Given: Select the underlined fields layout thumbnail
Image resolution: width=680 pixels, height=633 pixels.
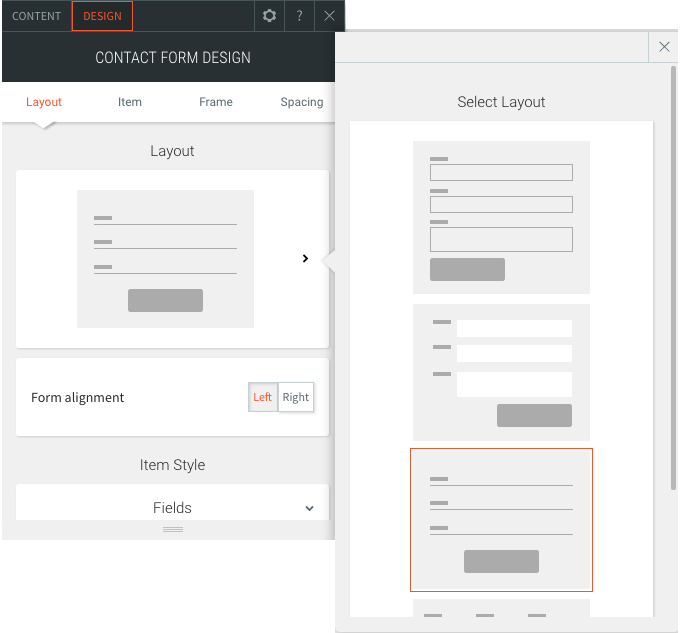Looking at the screenshot, I should tap(501, 520).
